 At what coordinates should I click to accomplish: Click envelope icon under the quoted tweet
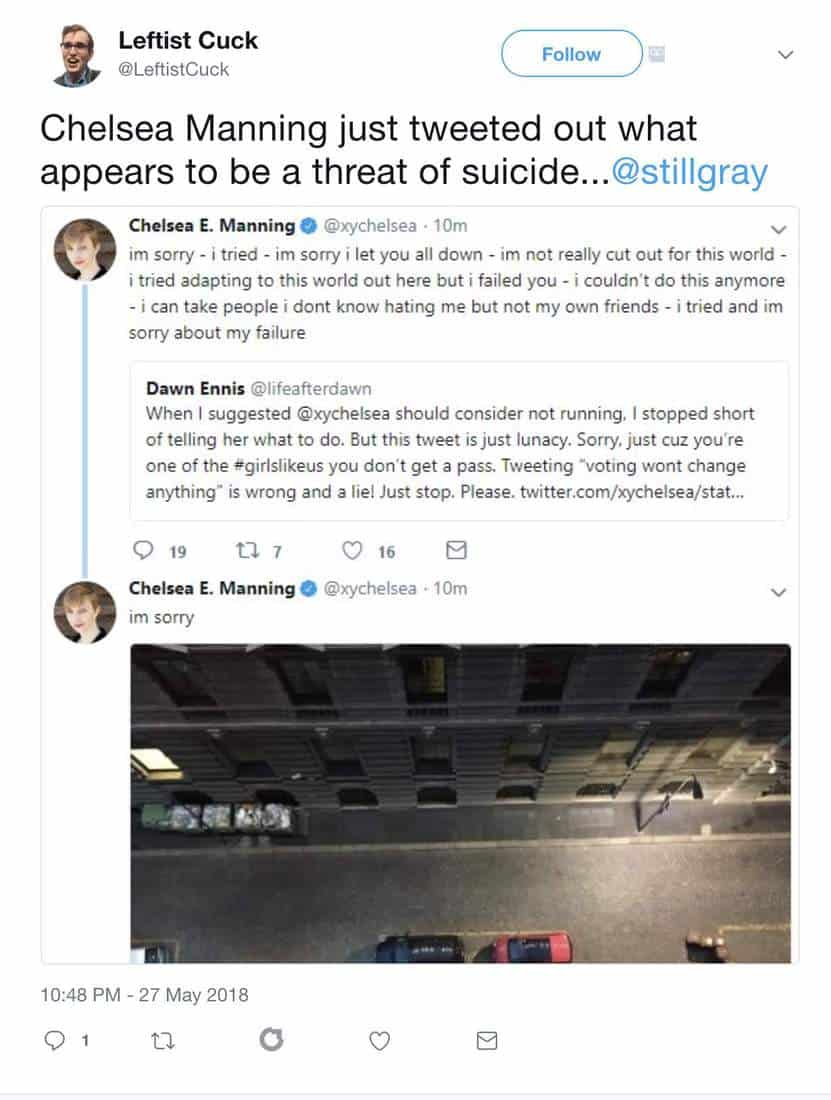coord(455,550)
